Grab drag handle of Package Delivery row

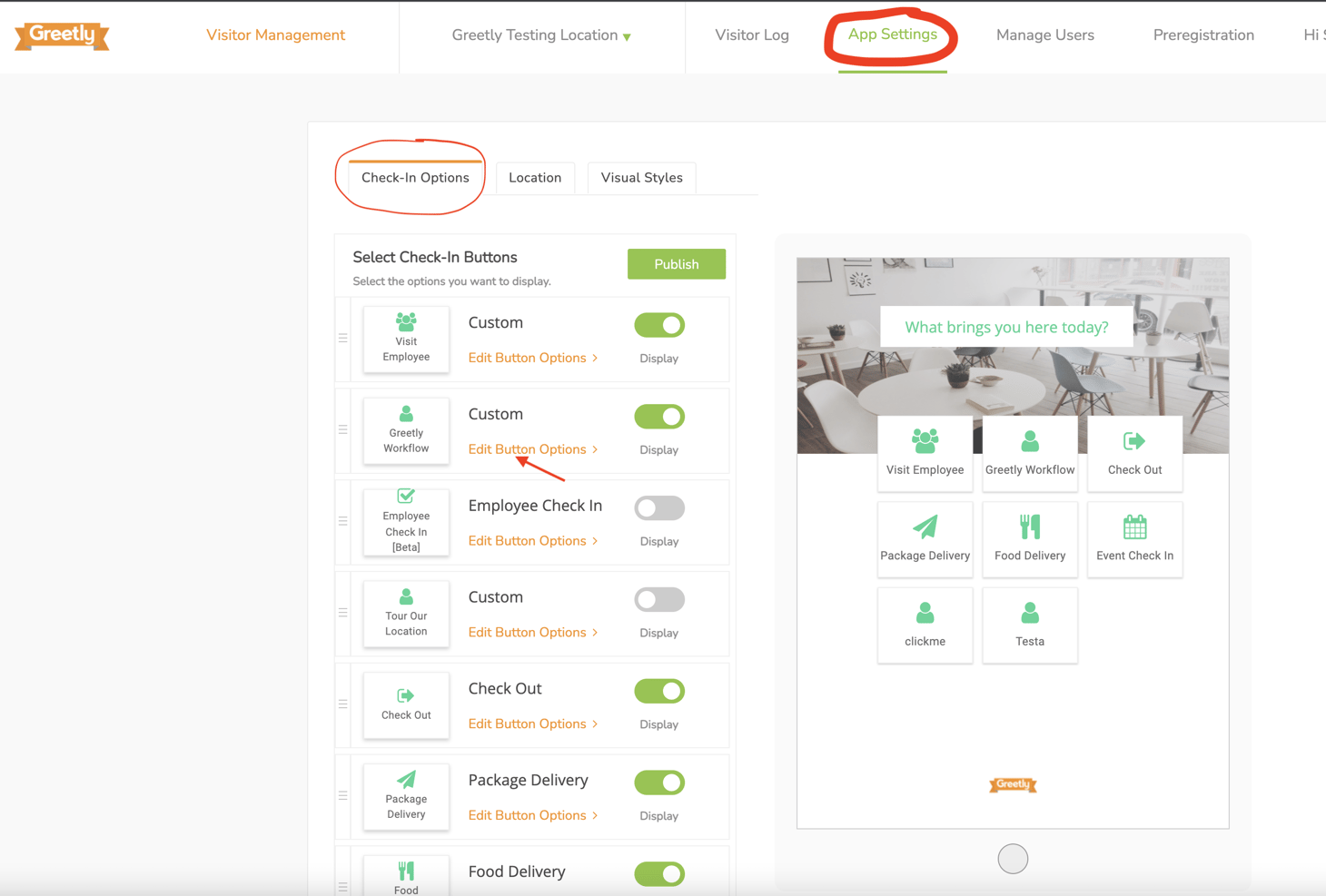[x=343, y=795]
